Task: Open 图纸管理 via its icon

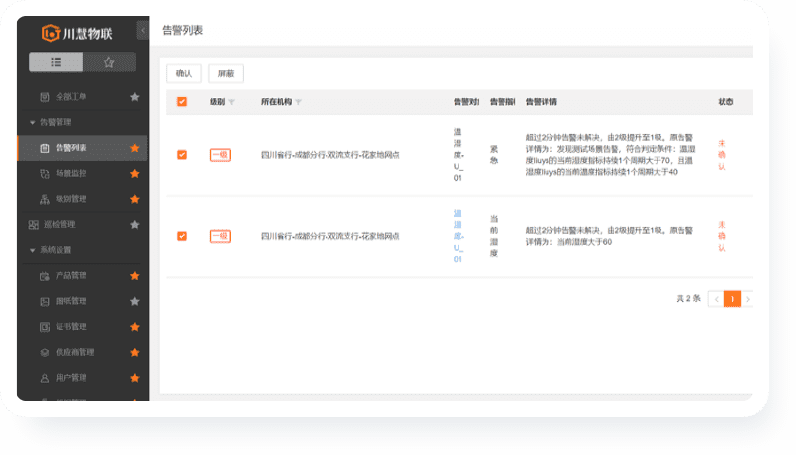Action: pos(45,301)
